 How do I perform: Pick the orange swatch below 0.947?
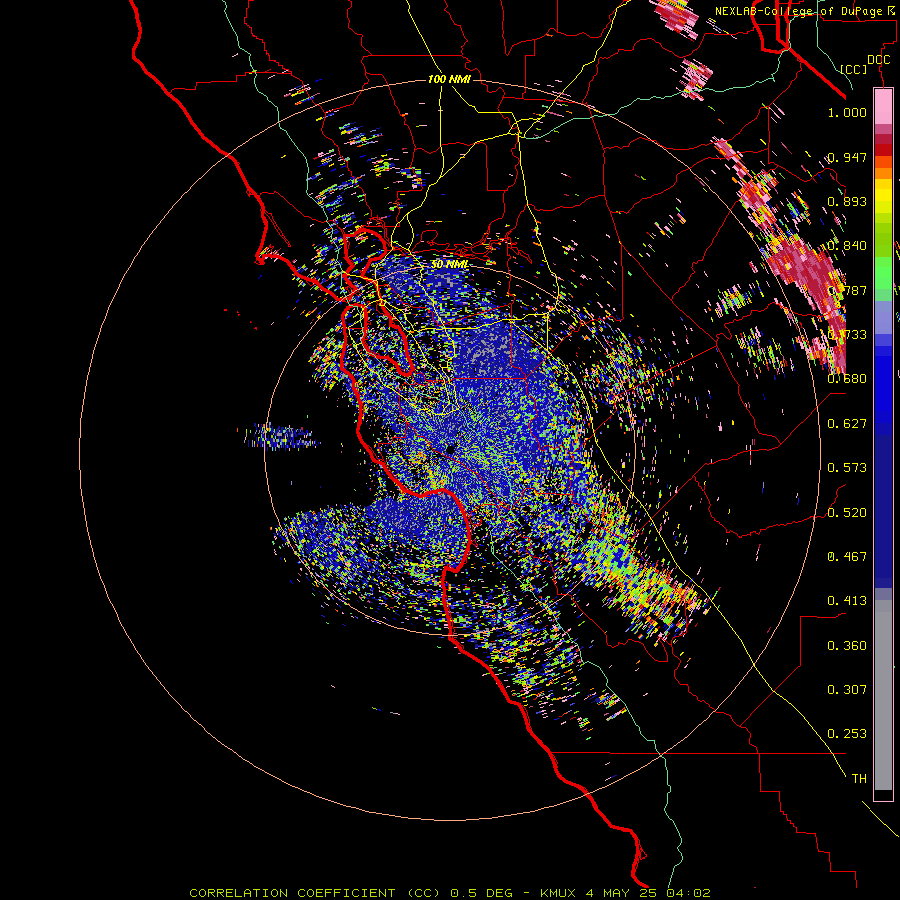click(x=883, y=173)
